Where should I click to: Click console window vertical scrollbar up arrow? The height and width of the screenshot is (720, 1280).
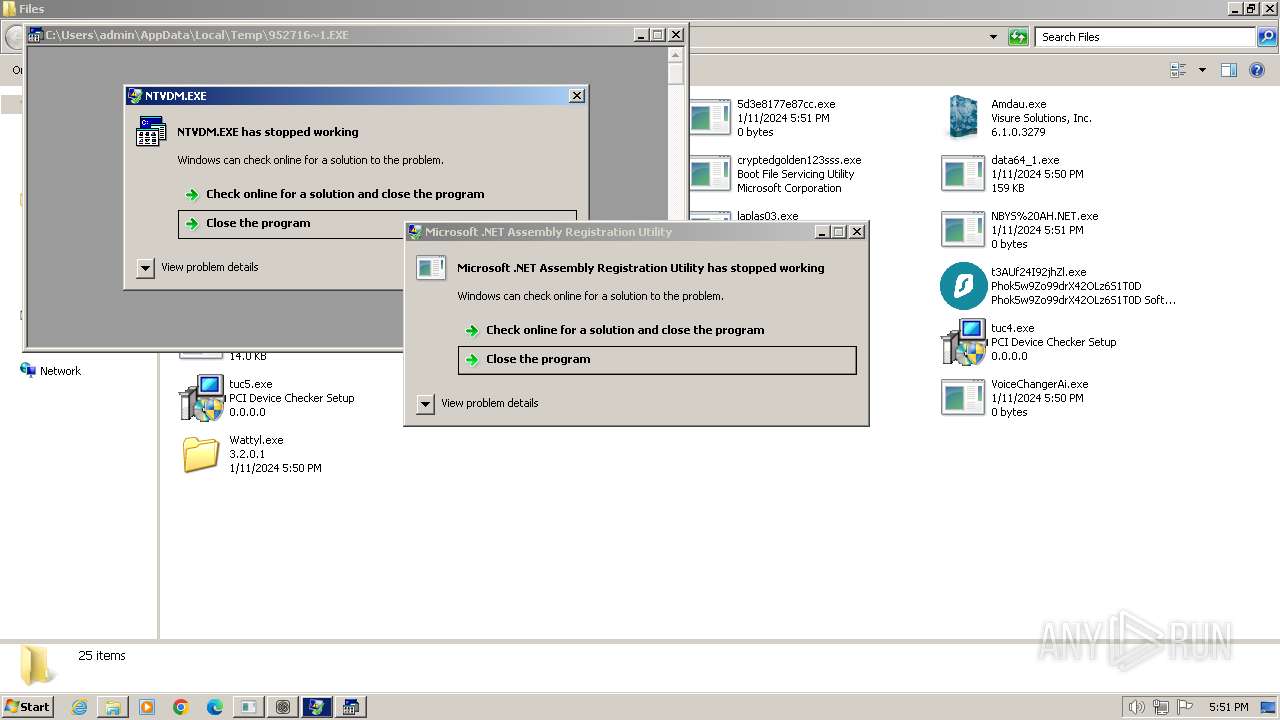(676, 55)
